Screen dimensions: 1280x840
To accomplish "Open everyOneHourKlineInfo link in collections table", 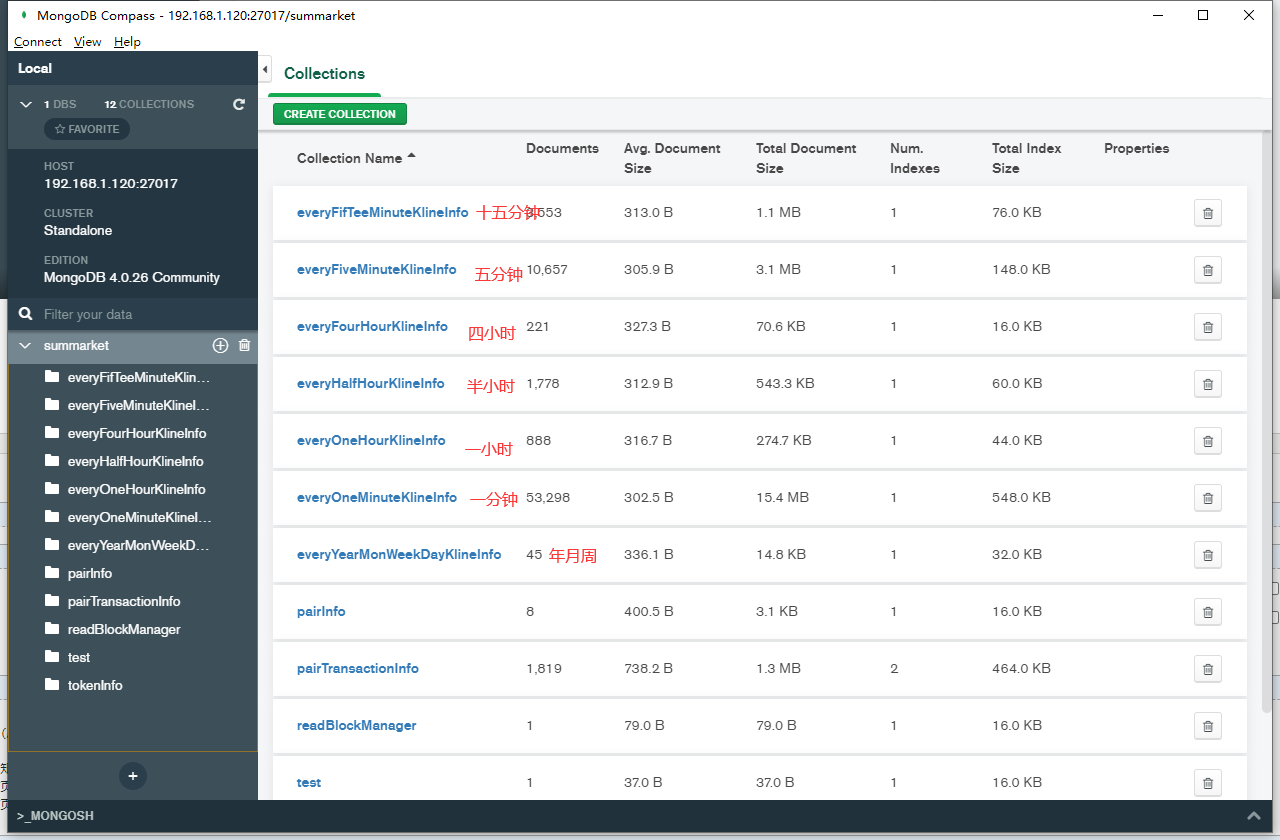I will (x=372, y=440).
